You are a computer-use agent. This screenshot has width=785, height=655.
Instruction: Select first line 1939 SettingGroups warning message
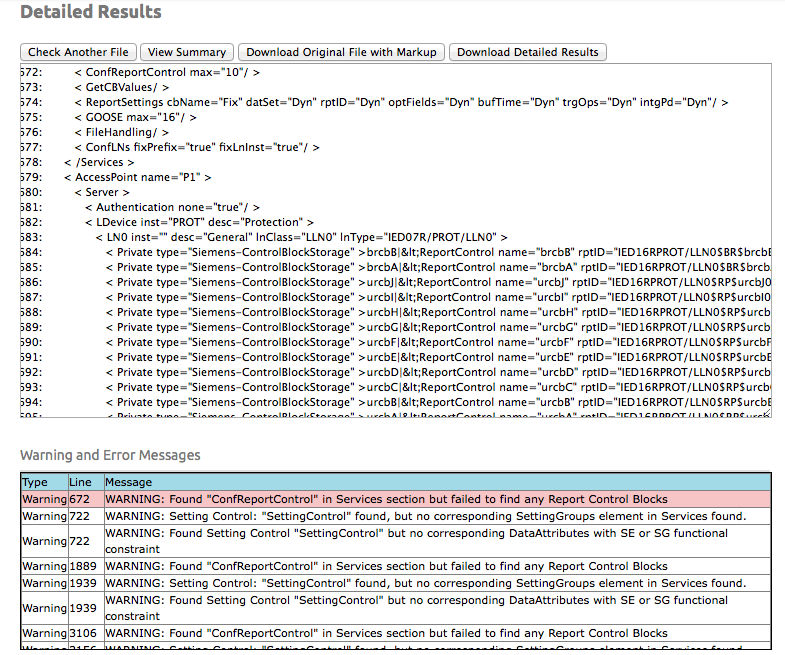click(x=437, y=583)
